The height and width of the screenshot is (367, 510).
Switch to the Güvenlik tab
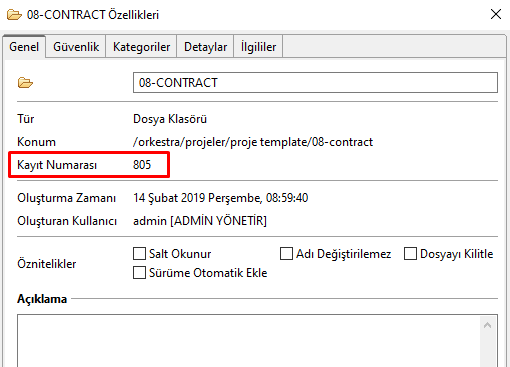[x=76, y=47]
